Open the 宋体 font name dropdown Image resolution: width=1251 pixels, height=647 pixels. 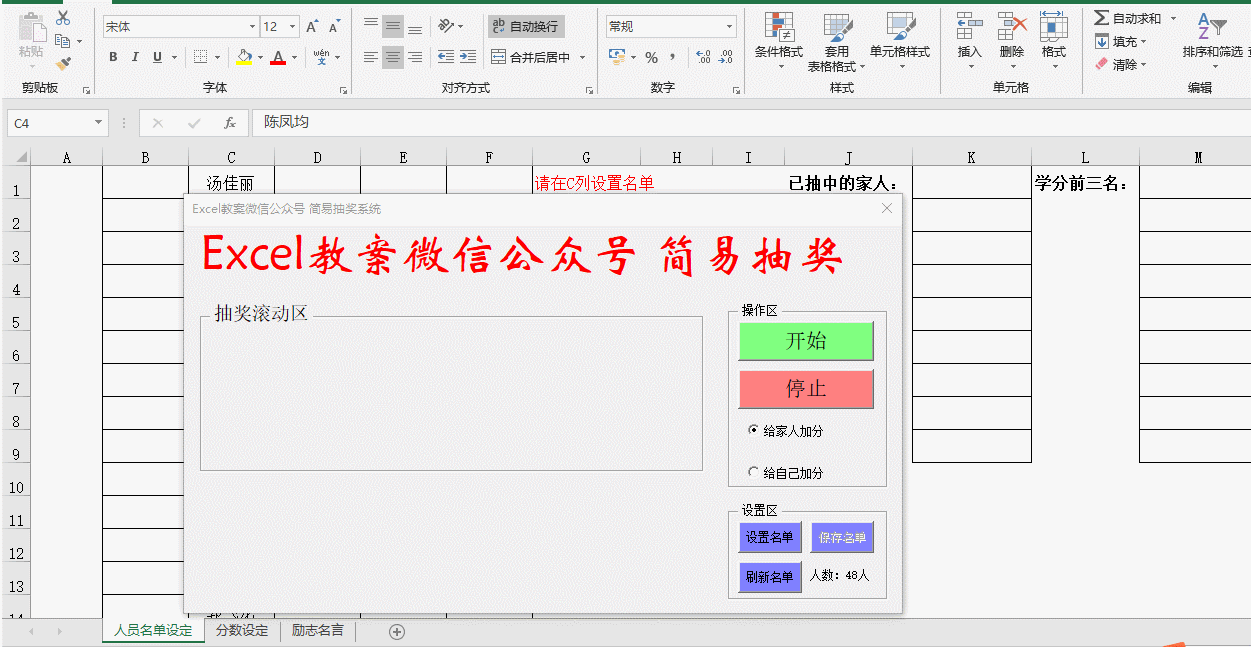point(252,26)
